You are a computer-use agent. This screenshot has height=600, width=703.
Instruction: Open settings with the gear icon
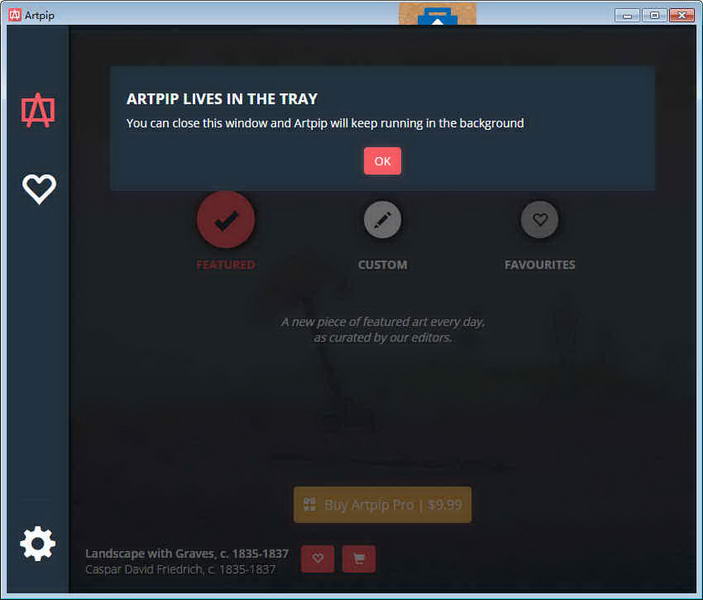pos(38,543)
